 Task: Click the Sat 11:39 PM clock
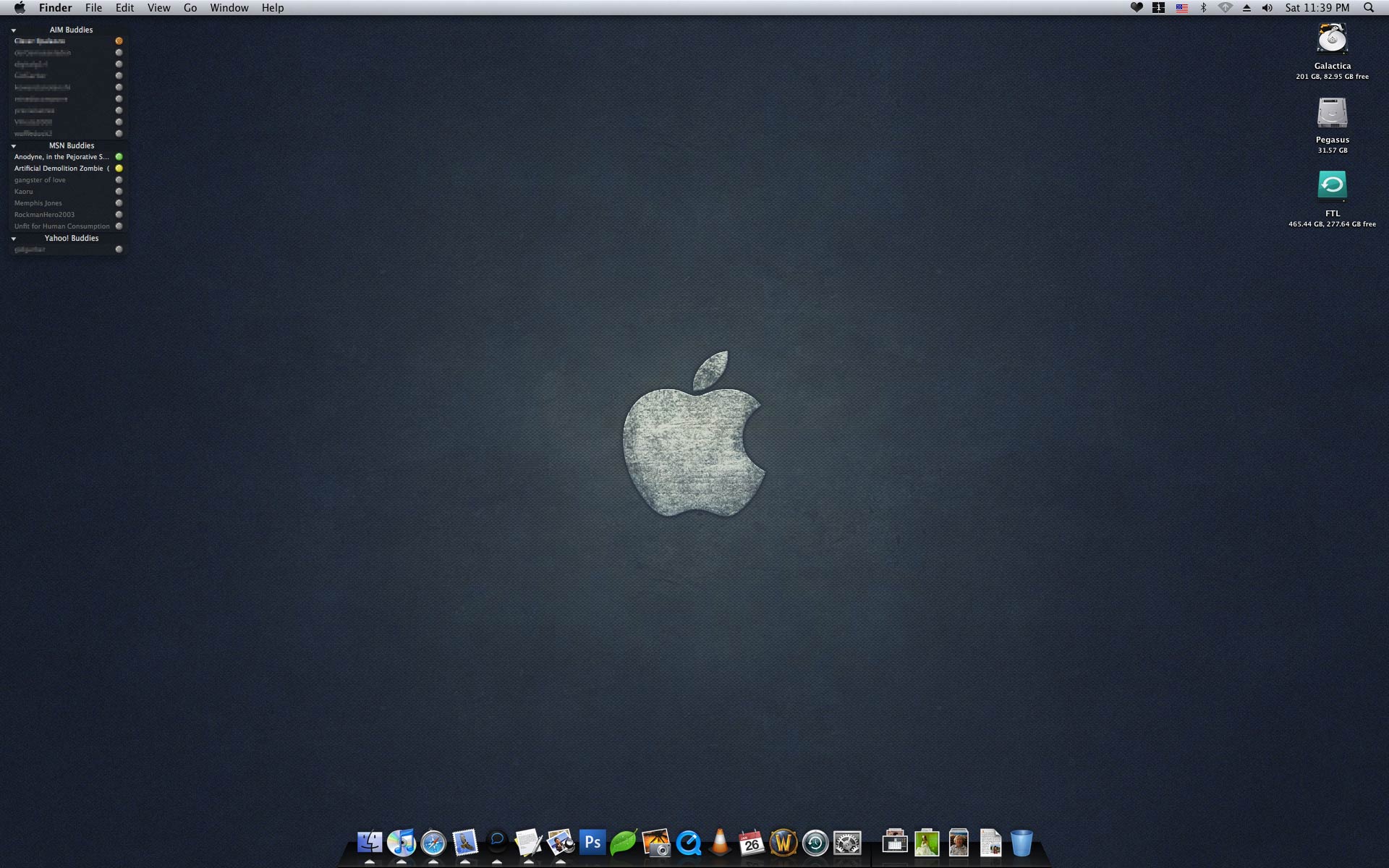(x=1317, y=7)
